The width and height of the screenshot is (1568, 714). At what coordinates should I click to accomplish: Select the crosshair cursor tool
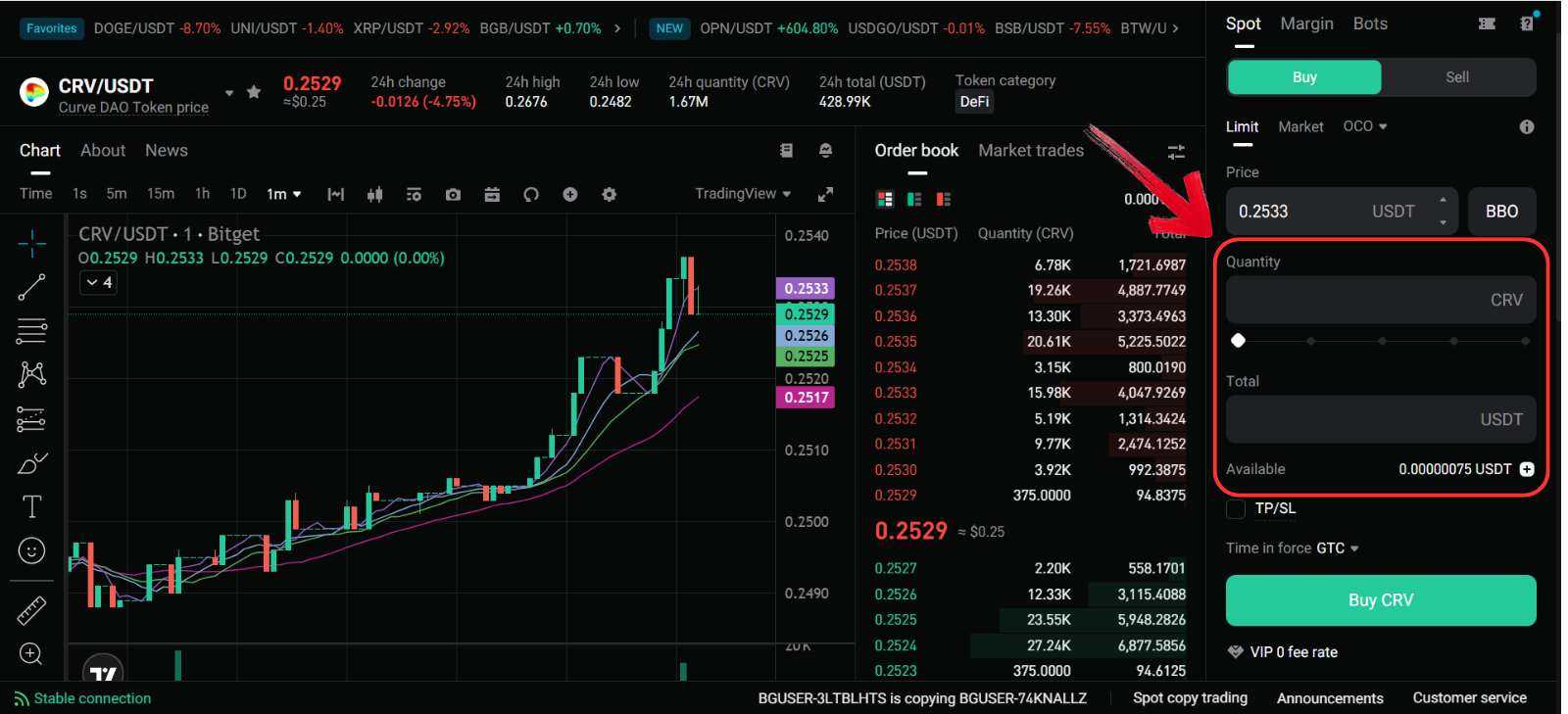31,243
